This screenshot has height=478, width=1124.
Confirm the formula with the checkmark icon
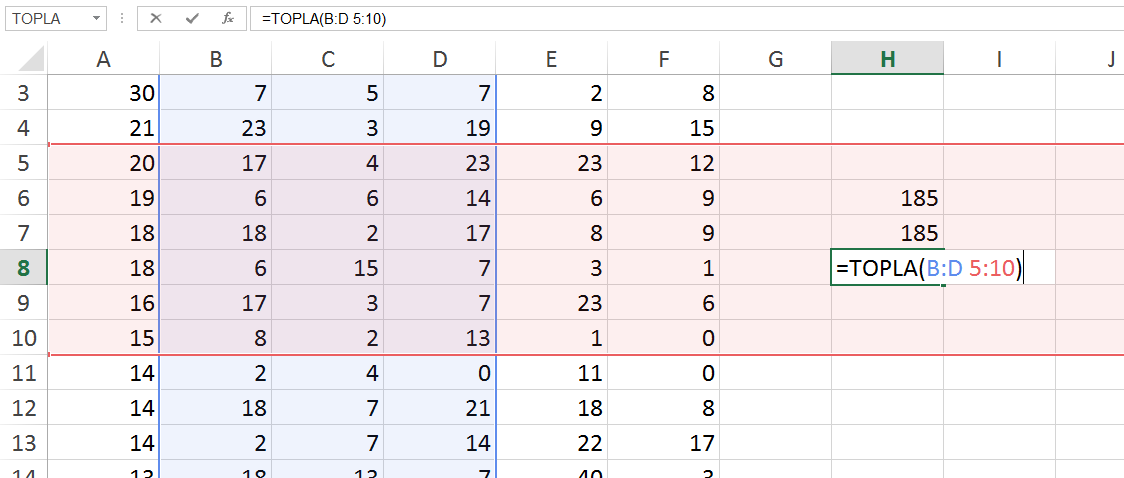tap(191, 19)
